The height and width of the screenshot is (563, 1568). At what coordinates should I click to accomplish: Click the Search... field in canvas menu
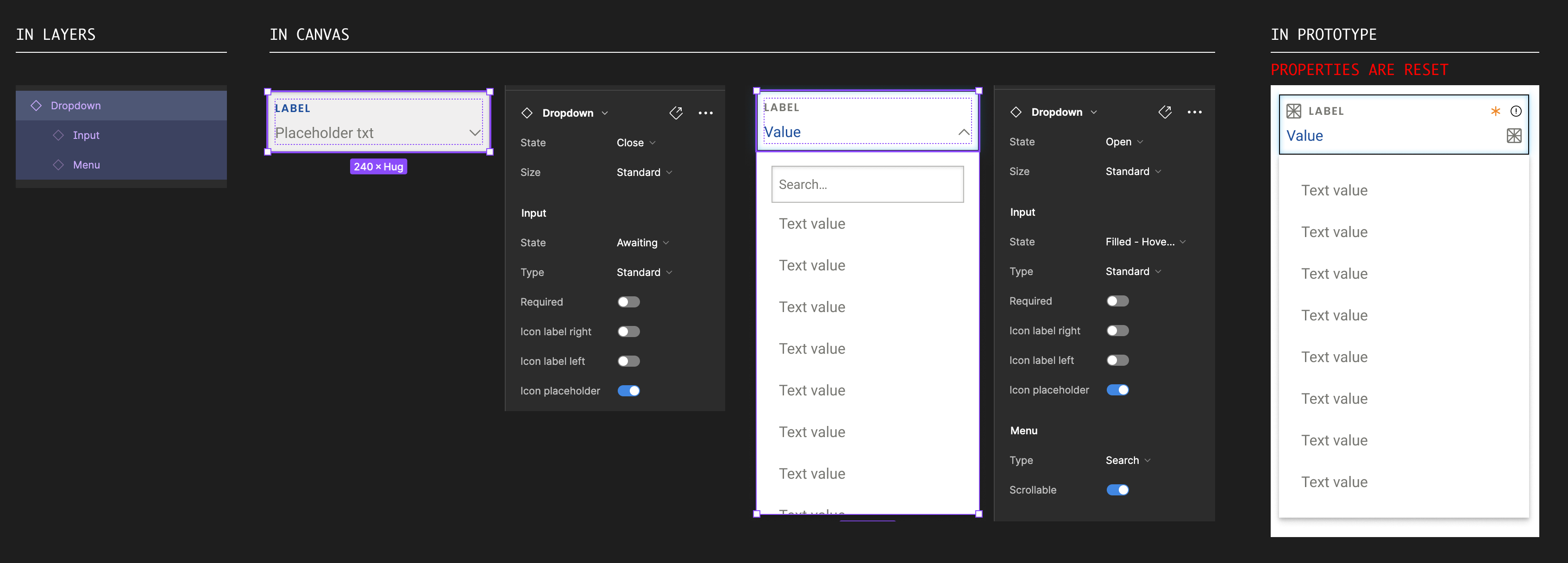point(867,184)
